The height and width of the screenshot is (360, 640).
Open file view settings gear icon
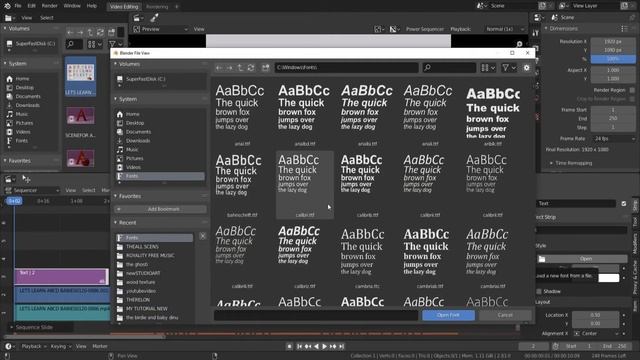point(527,68)
